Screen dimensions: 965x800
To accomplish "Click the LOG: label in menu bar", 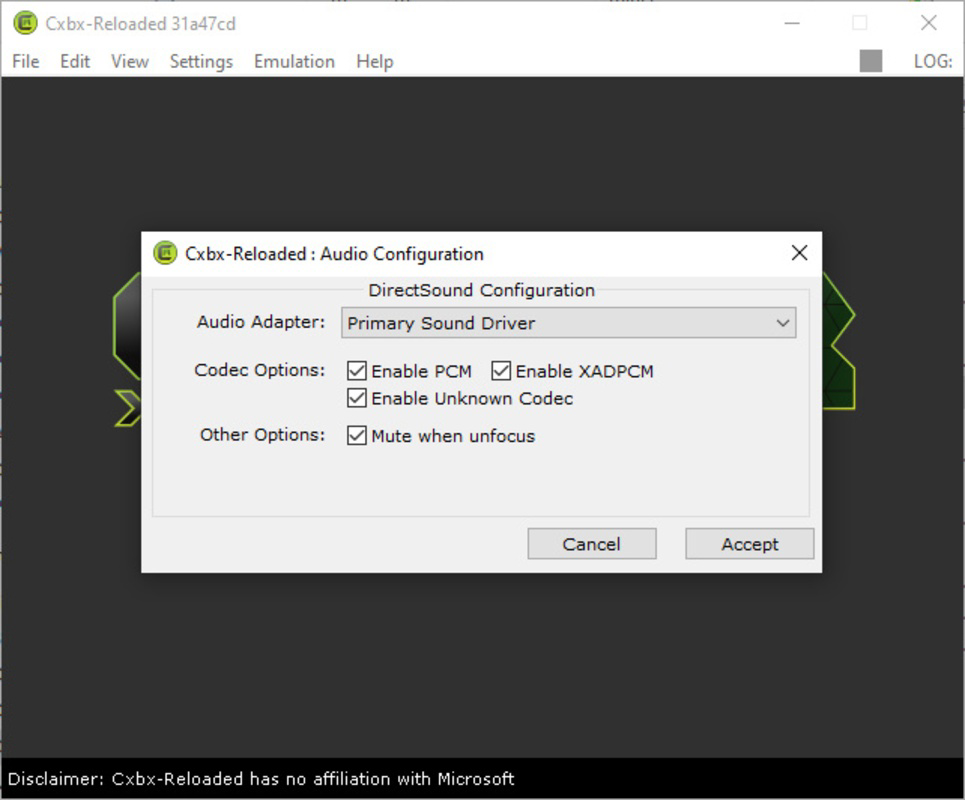I will click(933, 62).
